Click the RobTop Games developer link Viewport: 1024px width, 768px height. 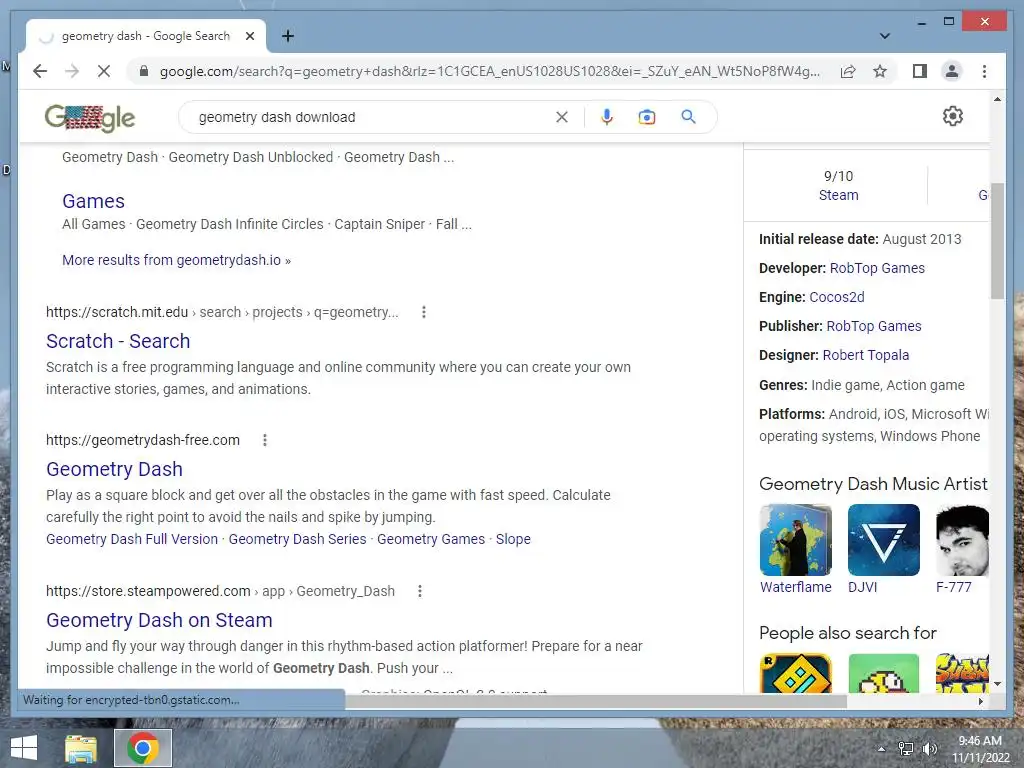click(877, 268)
